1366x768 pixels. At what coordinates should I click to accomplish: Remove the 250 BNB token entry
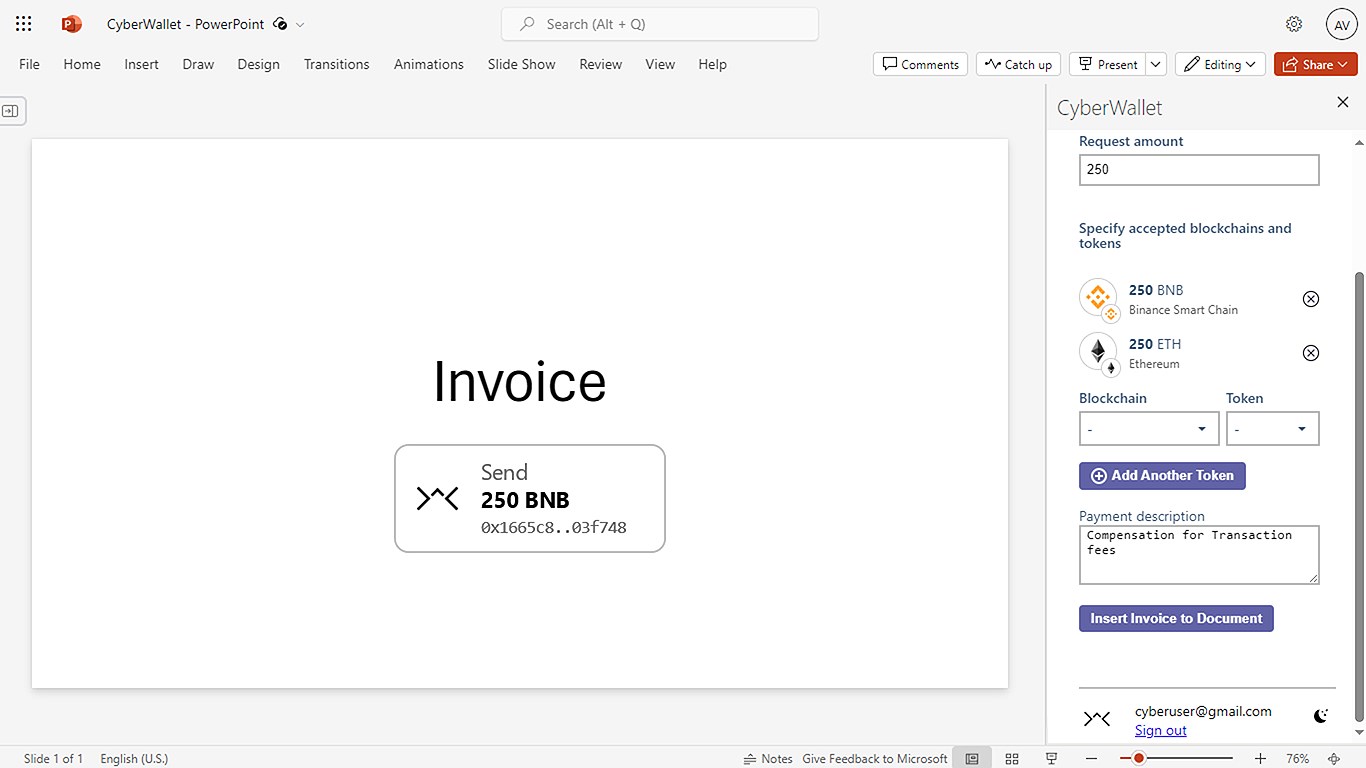1311,299
